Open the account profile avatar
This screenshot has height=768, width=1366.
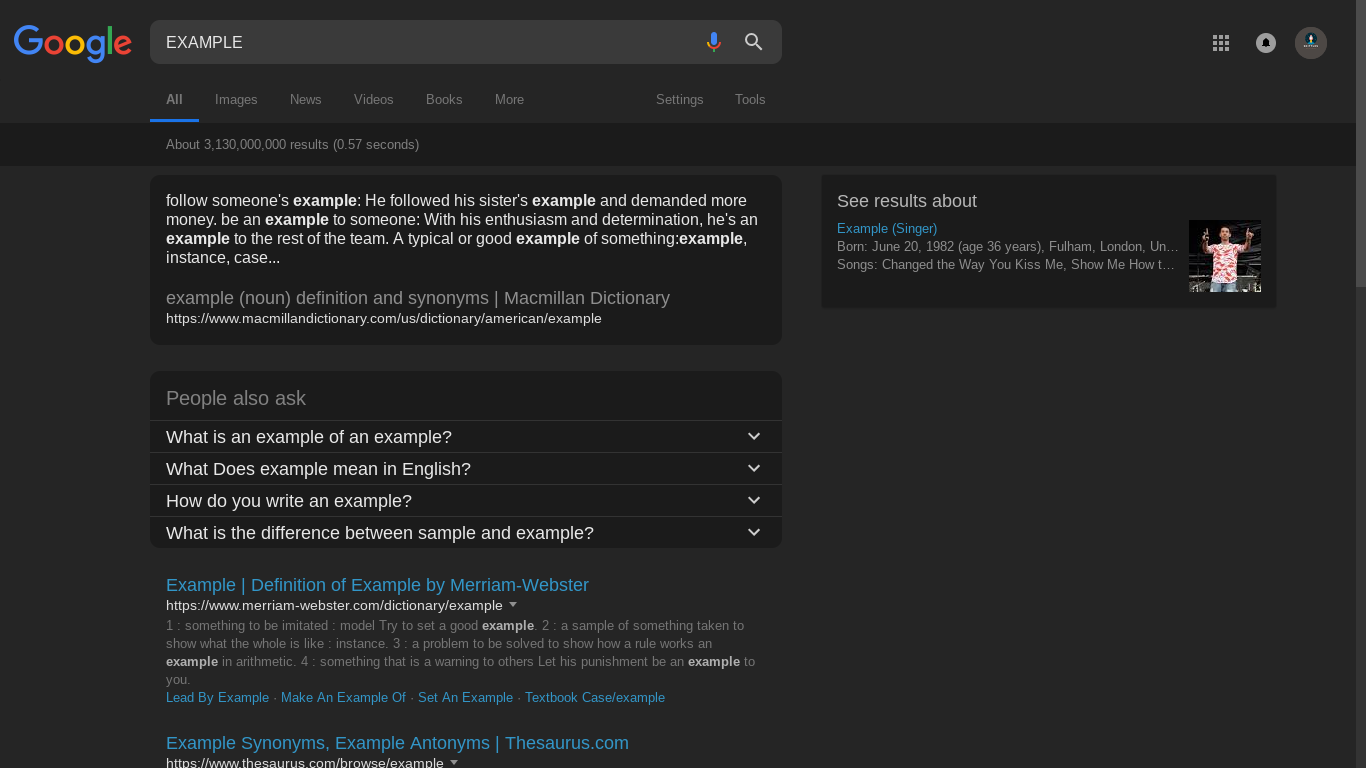coord(1311,43)
